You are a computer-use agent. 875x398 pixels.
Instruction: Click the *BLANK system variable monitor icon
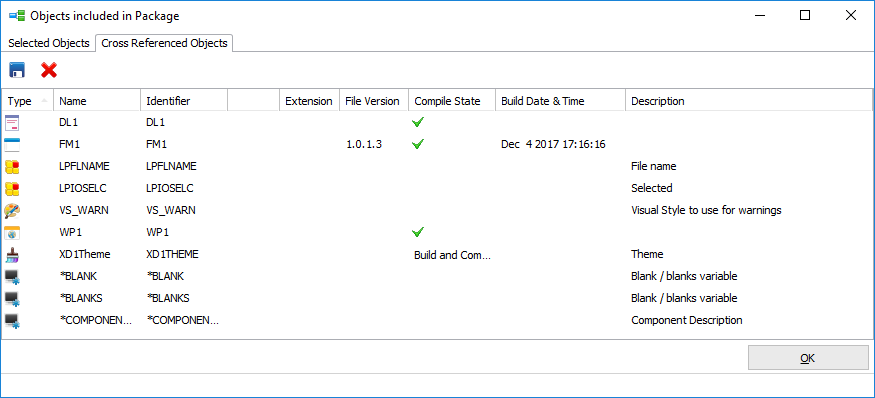coord(12,276)
